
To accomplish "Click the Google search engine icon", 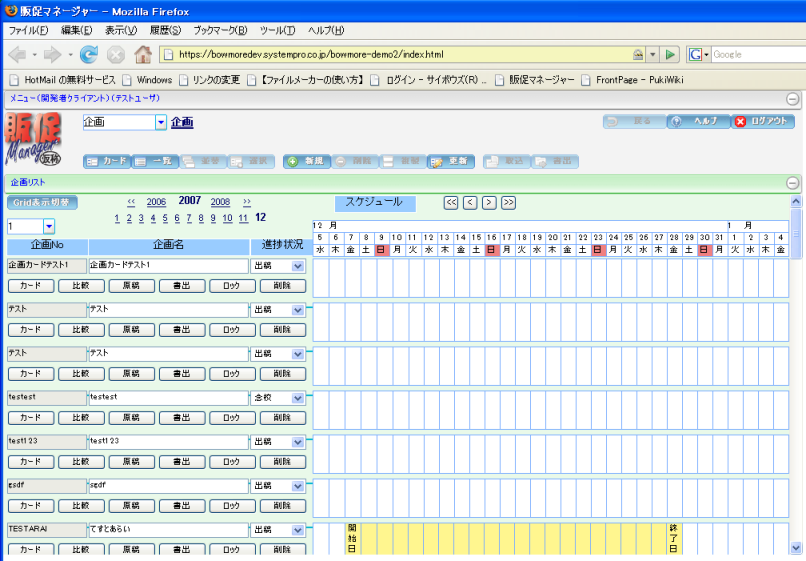I will [695, 55].
